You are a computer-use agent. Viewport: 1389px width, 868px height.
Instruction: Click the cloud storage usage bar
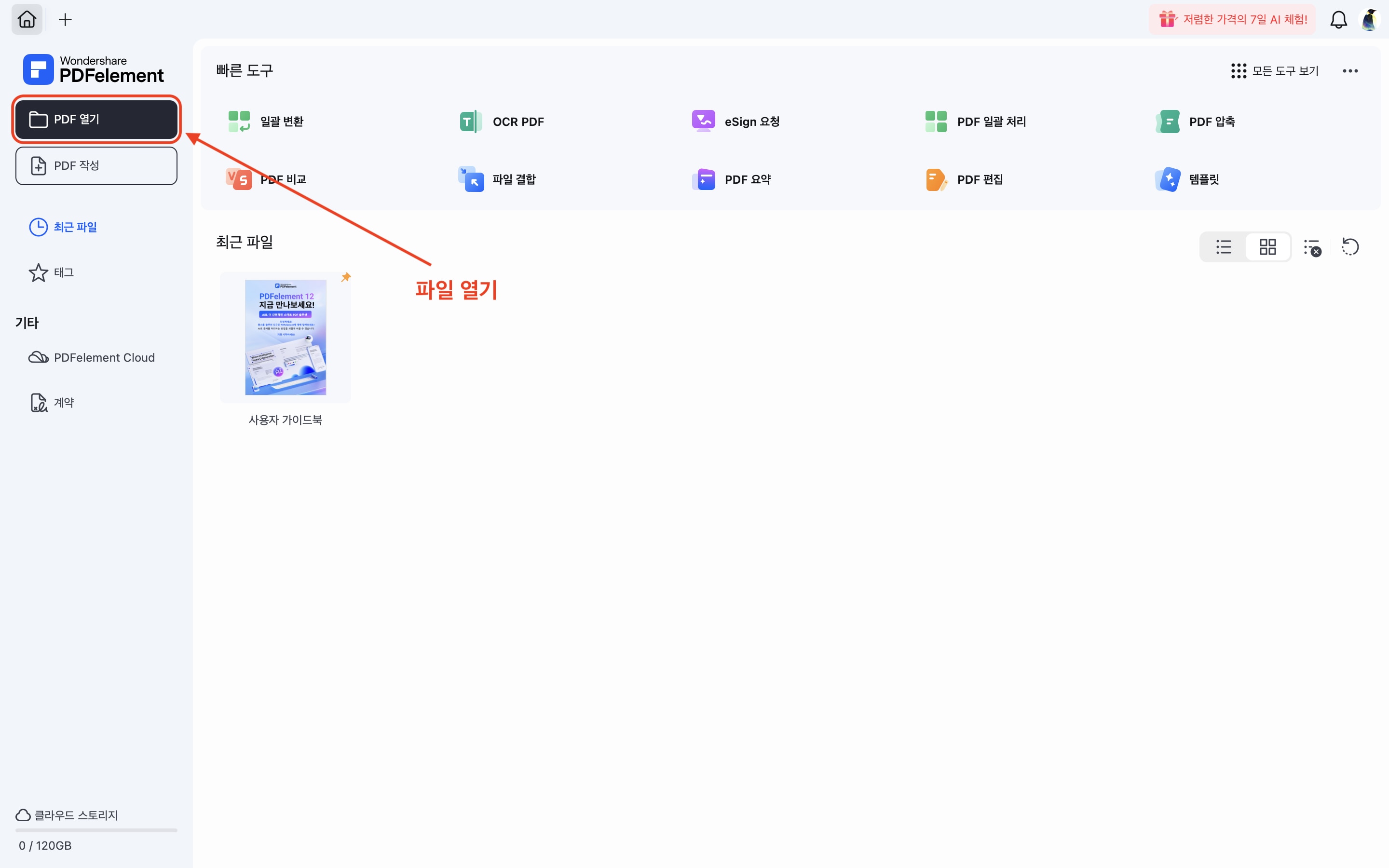coord(96,830)
